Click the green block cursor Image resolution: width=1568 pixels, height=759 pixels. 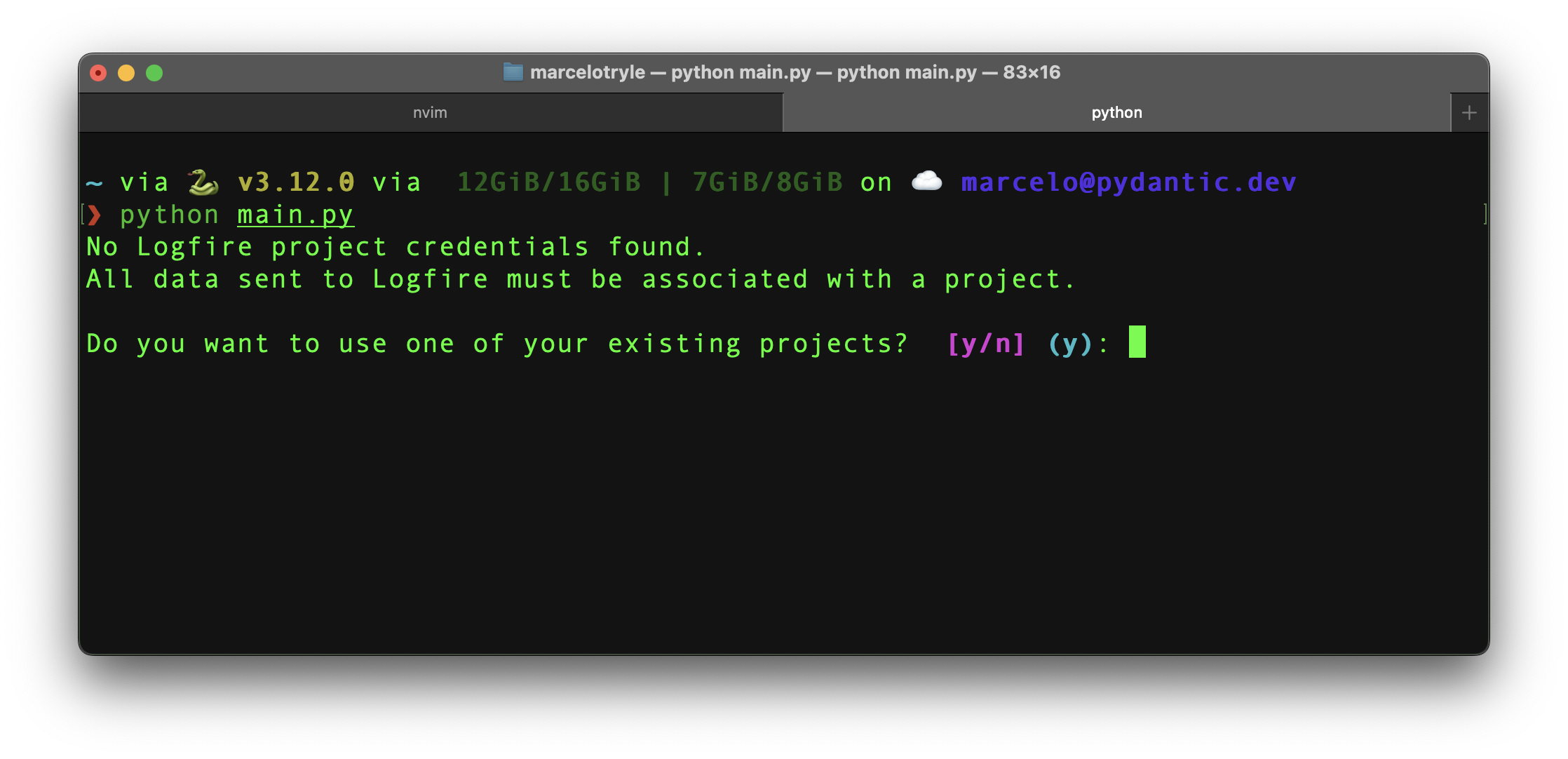tap(1137, 342)
